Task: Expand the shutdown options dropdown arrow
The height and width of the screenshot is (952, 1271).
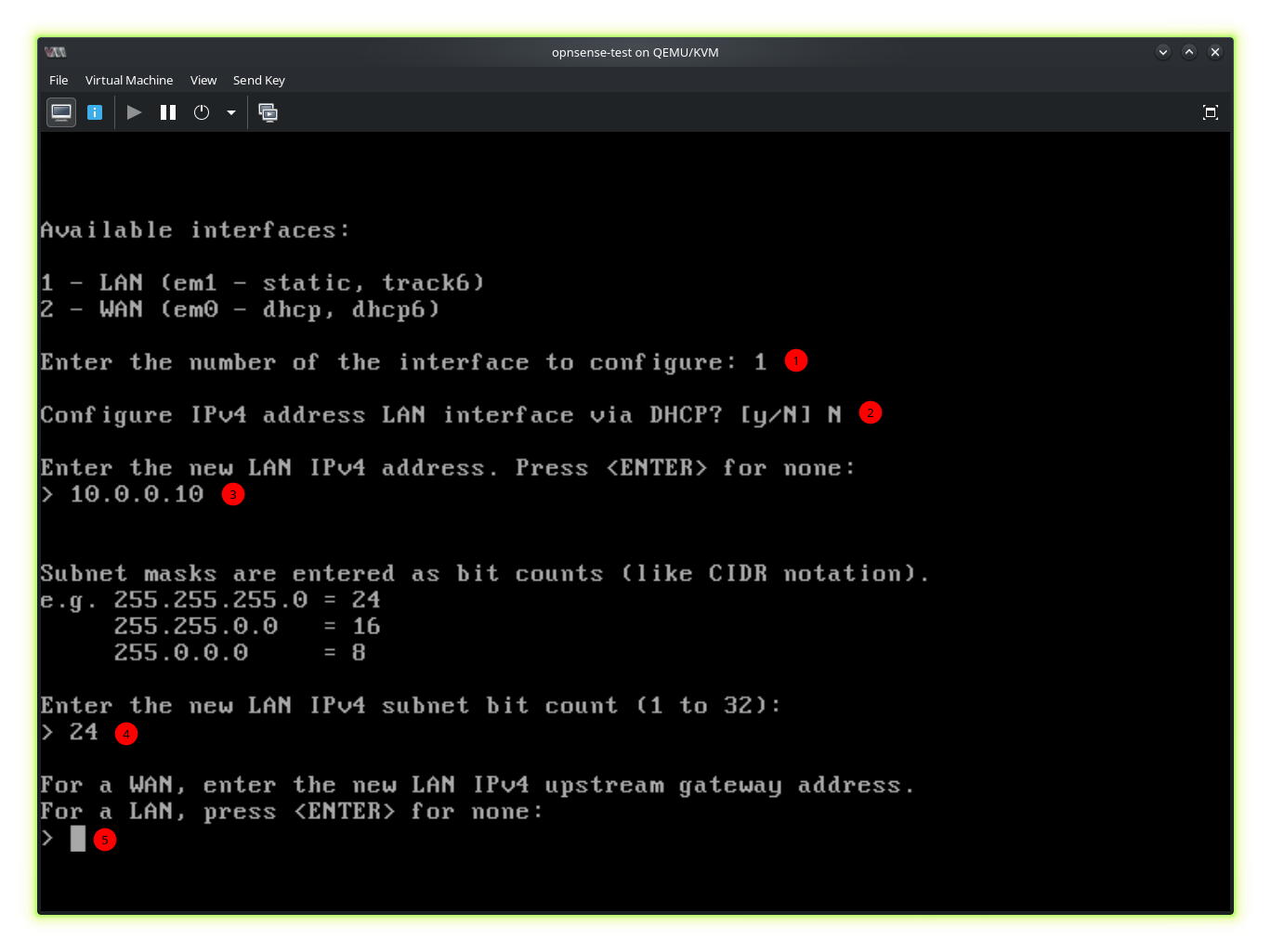Action: [230, 112]
